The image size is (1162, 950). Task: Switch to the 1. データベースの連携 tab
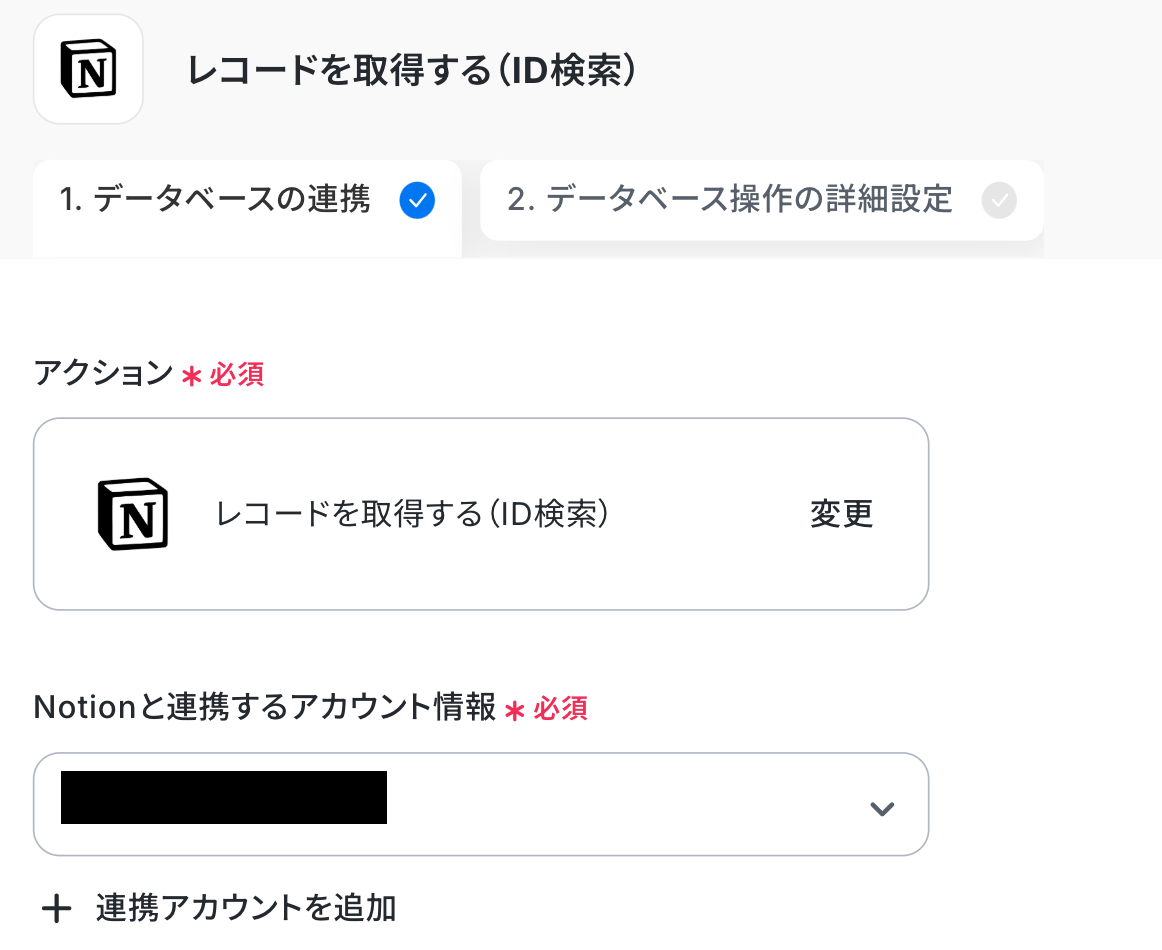(x=215, y=200)
